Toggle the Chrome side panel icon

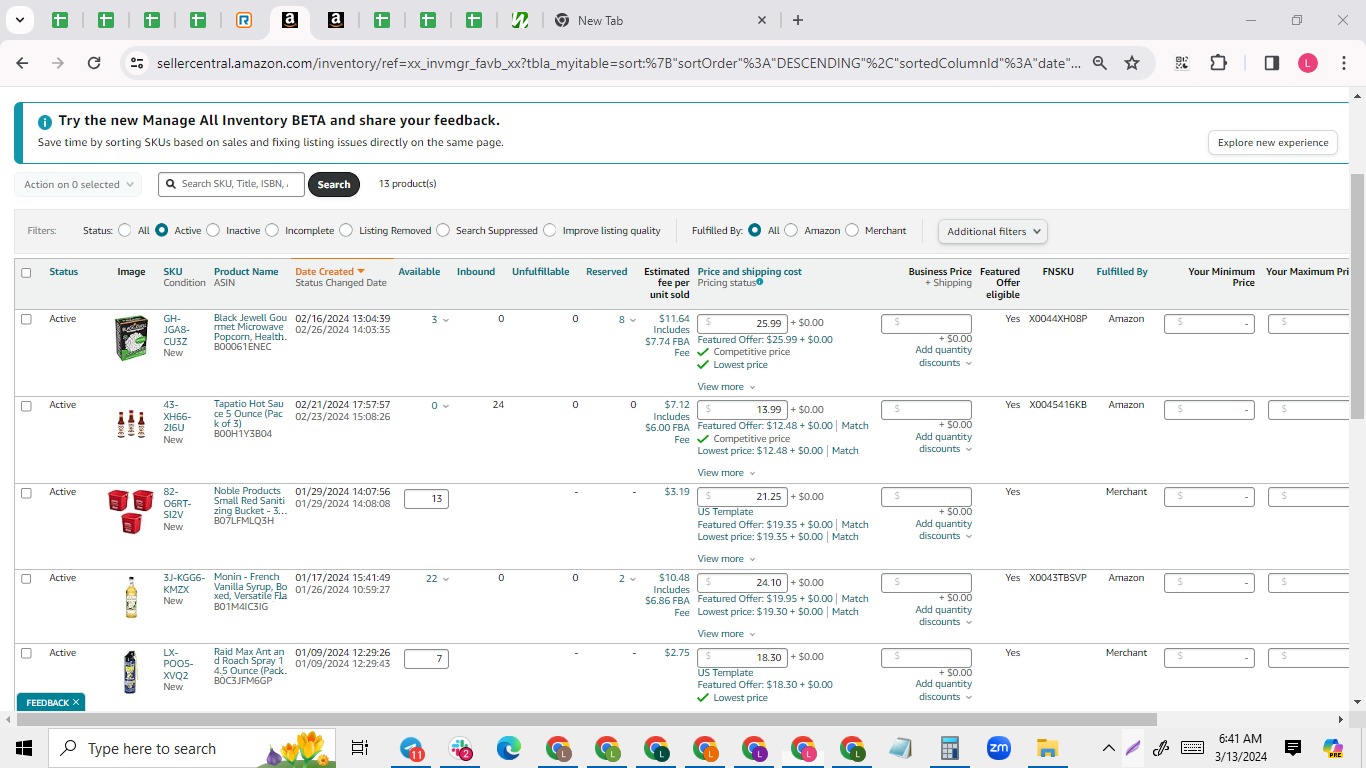tap(1272, 63)
